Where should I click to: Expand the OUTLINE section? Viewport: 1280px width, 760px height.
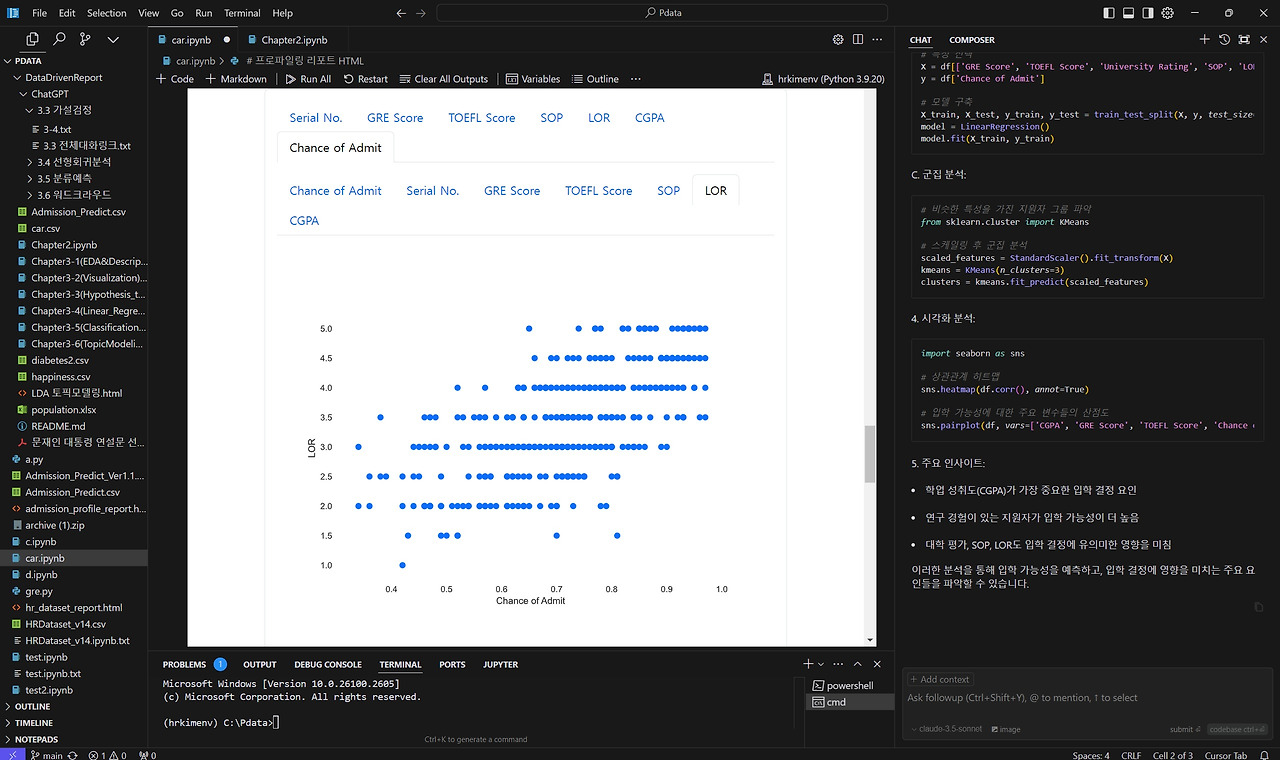(32, 706)
